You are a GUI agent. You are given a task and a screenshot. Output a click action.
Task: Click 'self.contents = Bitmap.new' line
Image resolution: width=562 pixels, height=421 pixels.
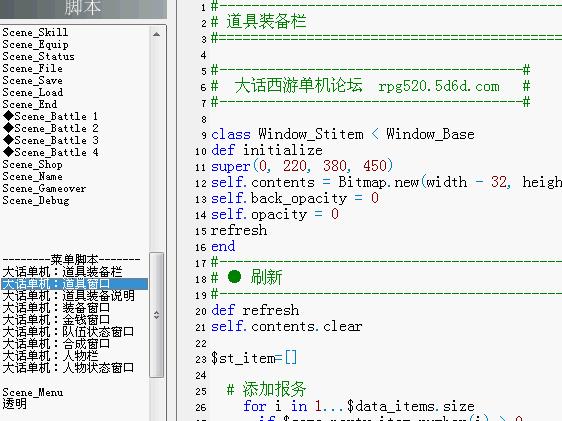386,182
